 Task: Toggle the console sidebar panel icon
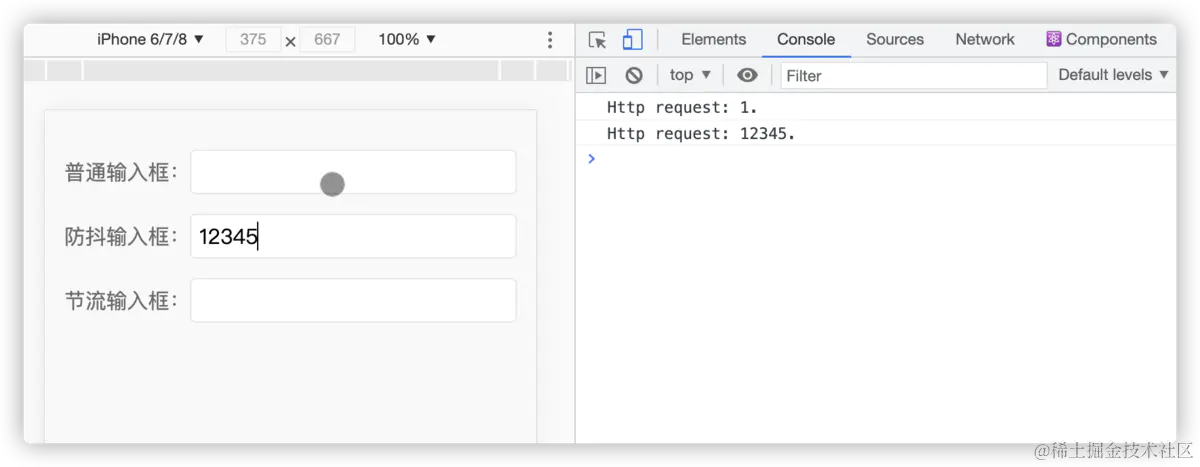pos(596,75)
